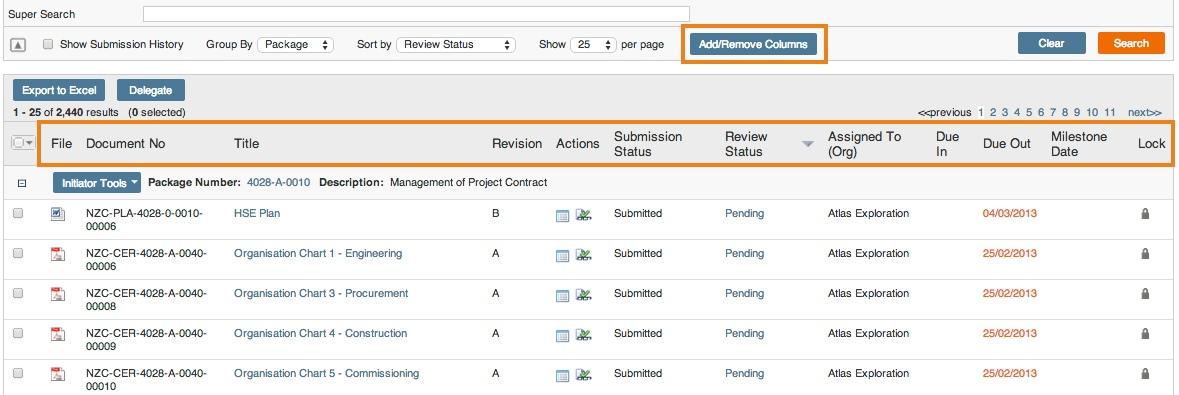Open the Sort by Review Status dropdown
This screenshot has width=1179, height=395.
456,44
